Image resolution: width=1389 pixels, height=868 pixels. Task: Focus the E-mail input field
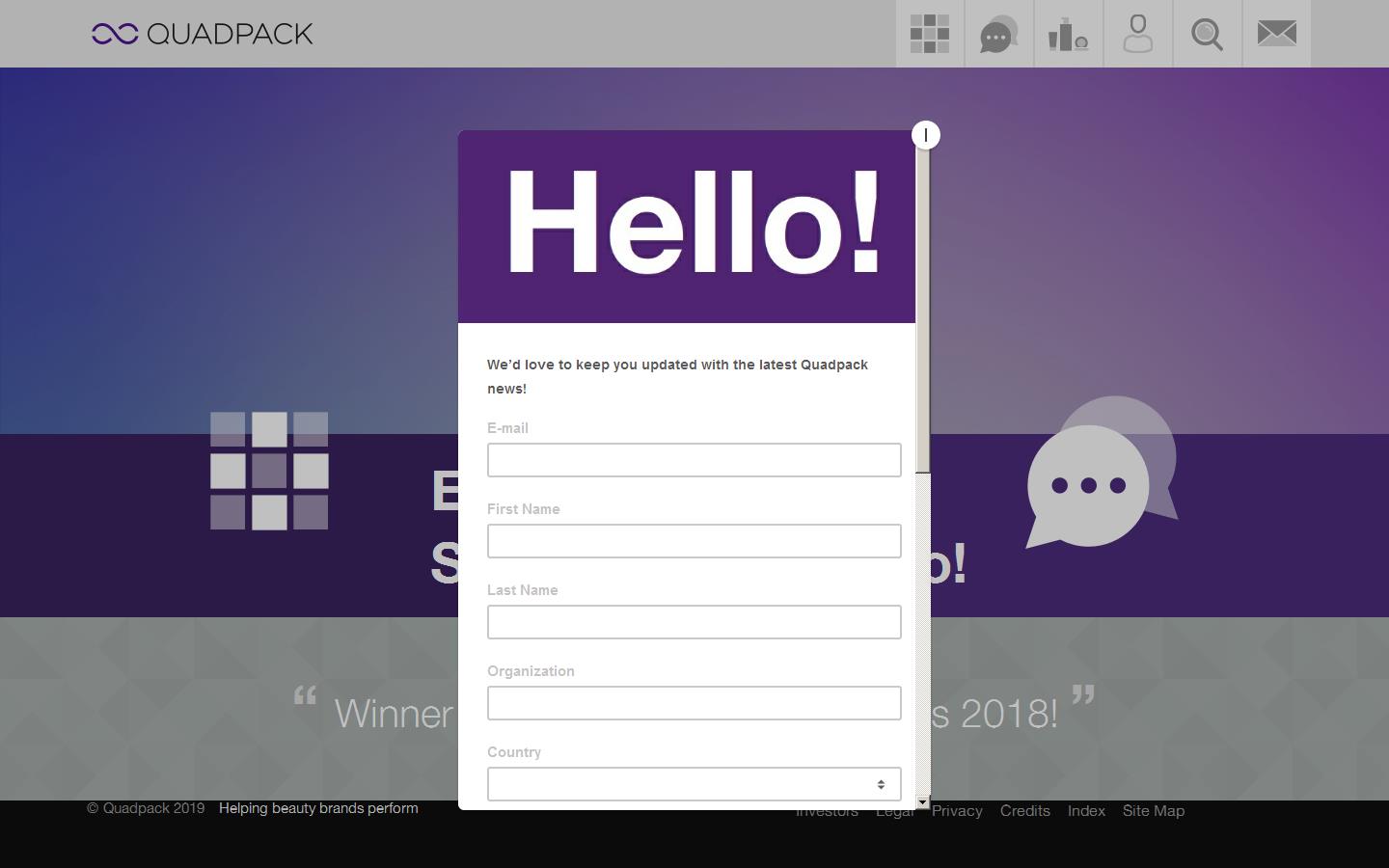coord(694,460)
